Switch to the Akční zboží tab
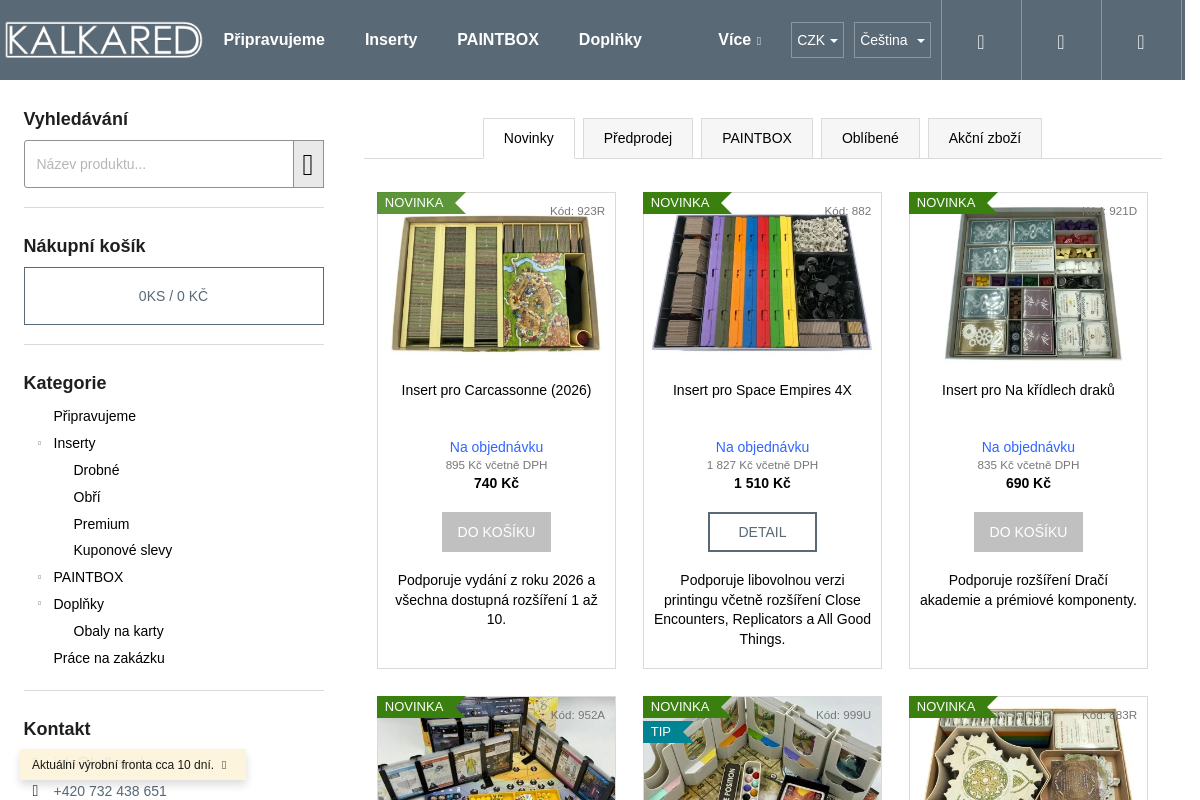 click(985, 138)
